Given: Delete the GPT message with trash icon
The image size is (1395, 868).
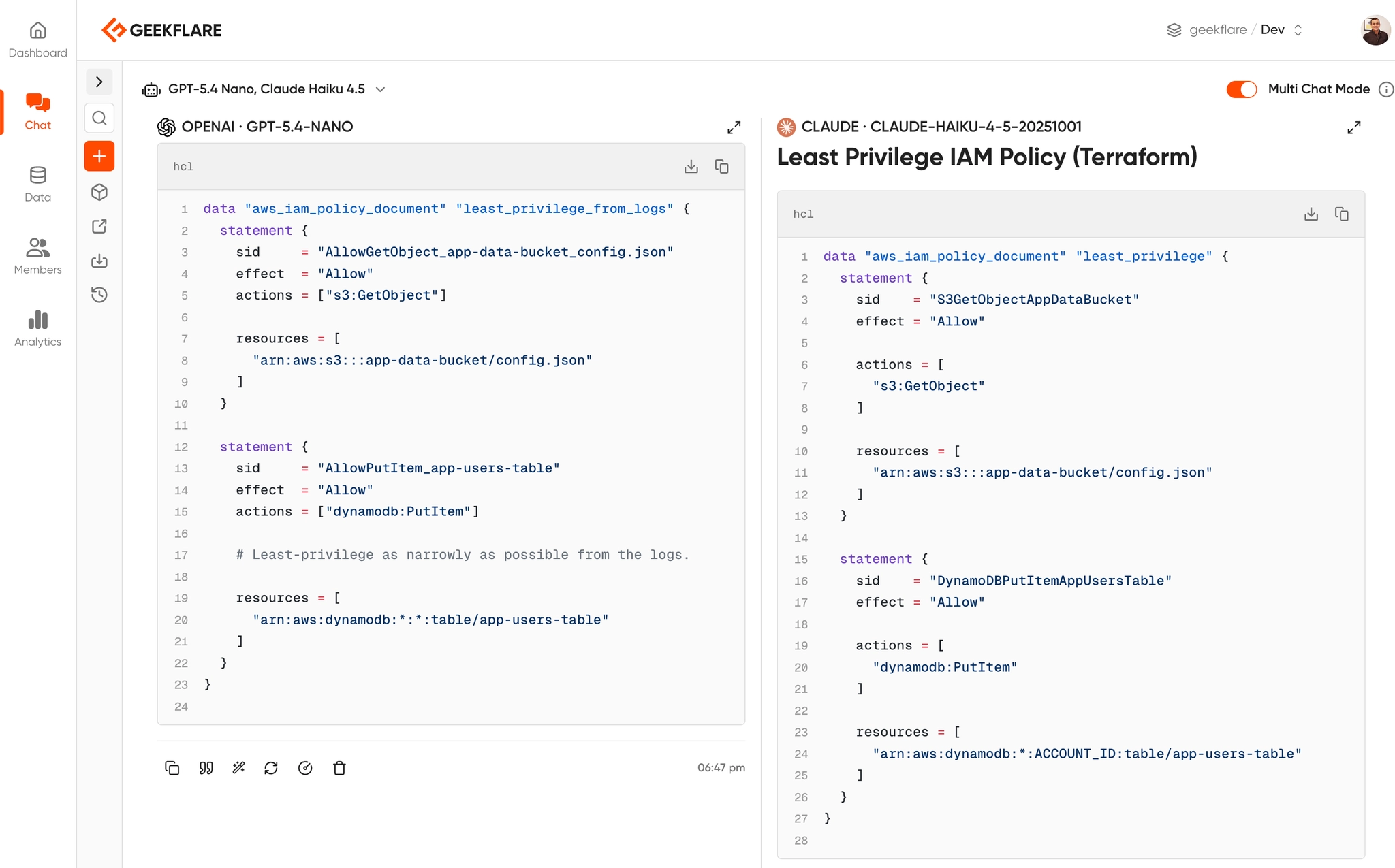Looking at the screenshot, I should [x=339, y=768].
